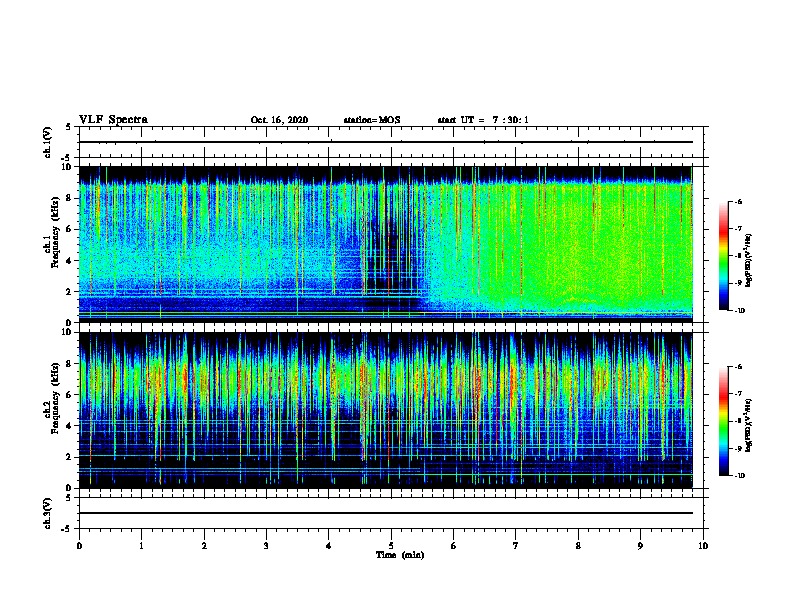
Task: Click the time axis tick label "1"
Action: (x=141, y=546)
